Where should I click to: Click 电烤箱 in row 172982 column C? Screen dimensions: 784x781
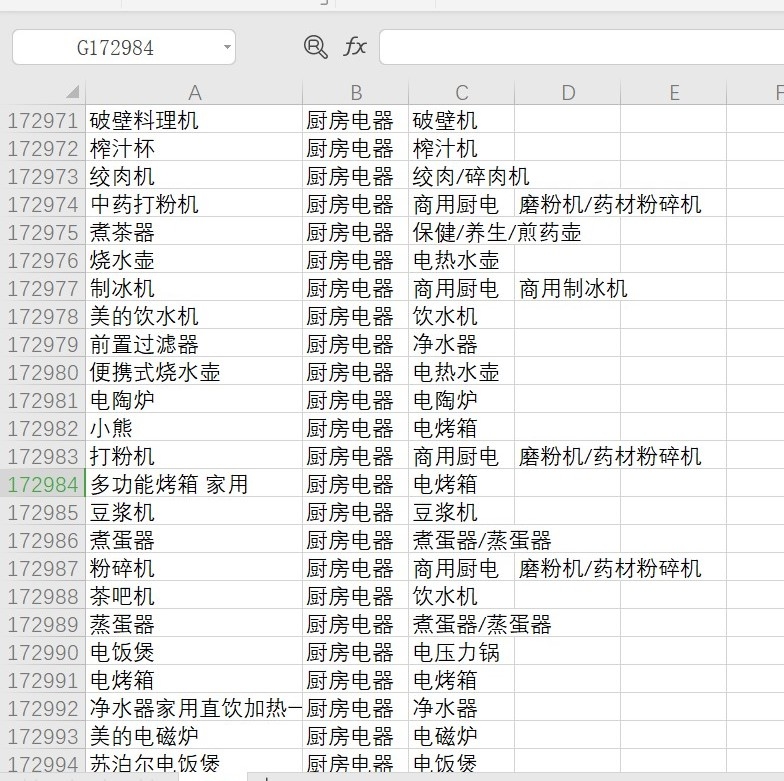pyautogui.click(x=462, y=428)
